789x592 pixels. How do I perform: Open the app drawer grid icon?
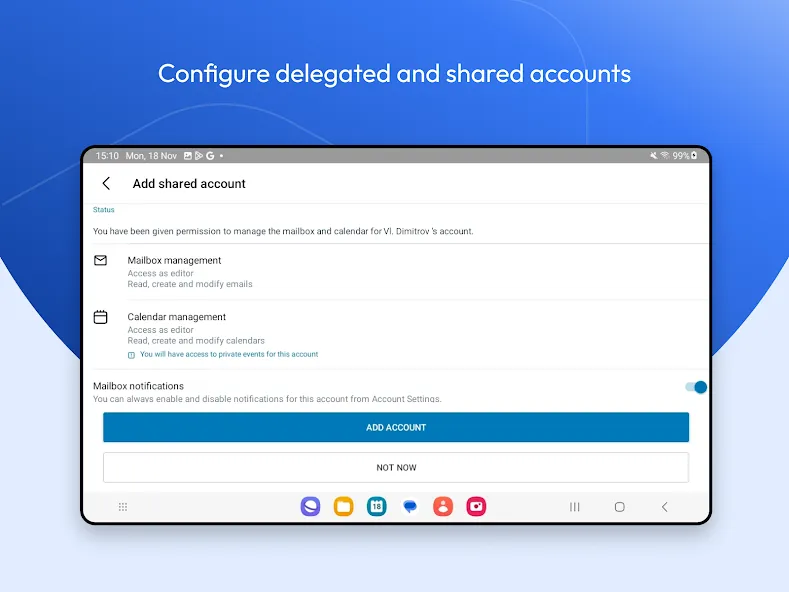click(x=123, y=507)
